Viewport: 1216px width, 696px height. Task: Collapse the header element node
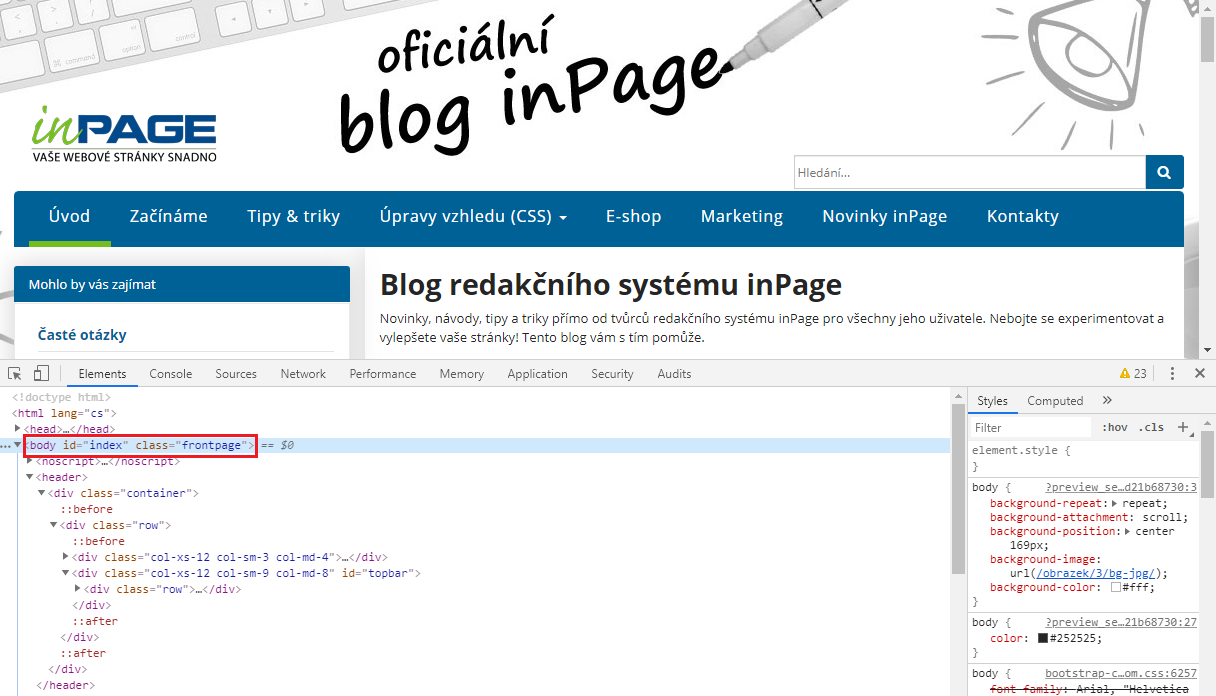coord(31,477)
